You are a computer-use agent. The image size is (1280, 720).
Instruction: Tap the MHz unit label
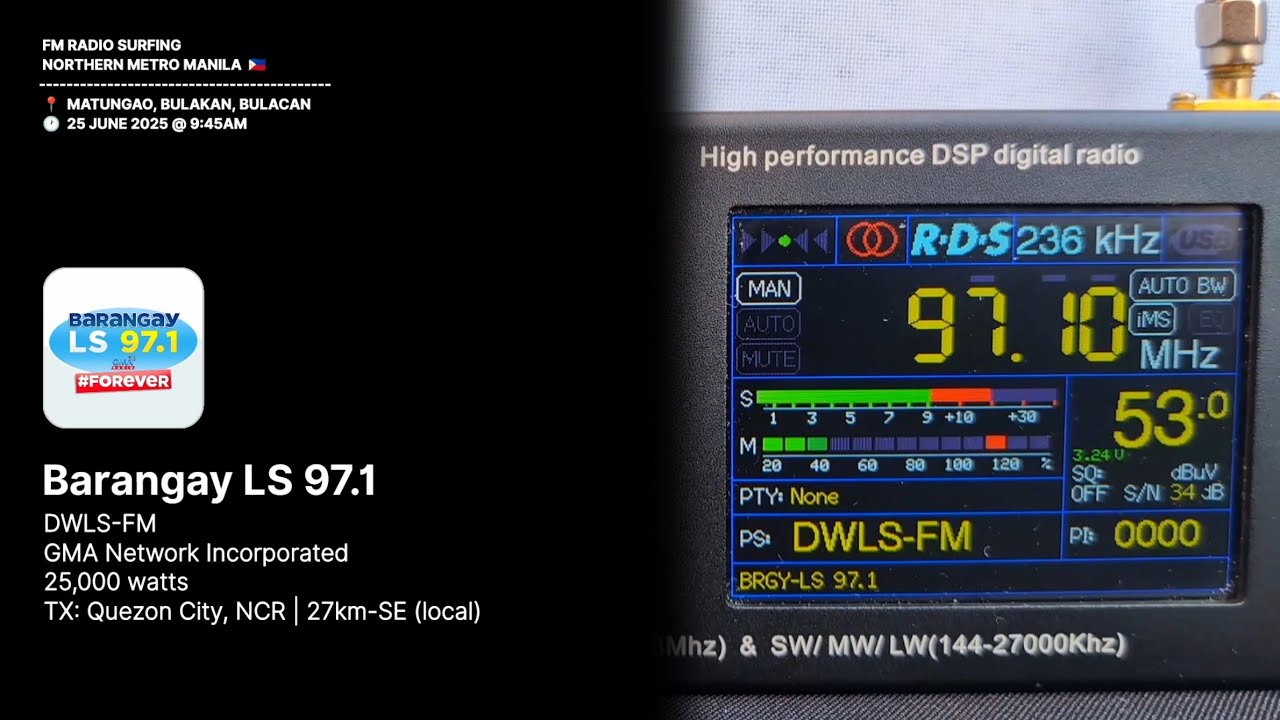coord(1181,354)
